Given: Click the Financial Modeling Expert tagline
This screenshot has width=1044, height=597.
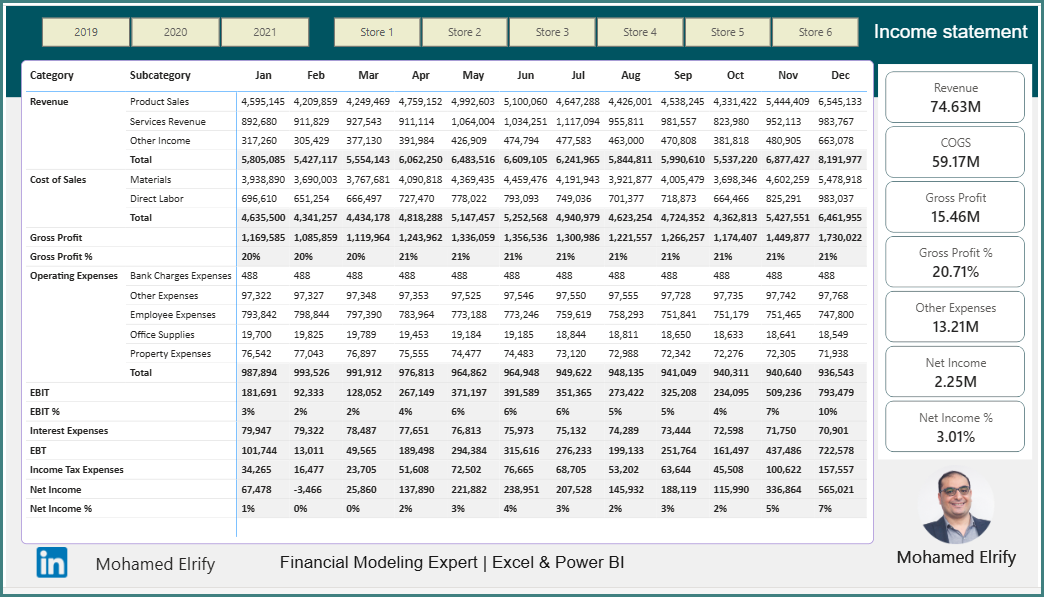Looking at the screenshot, I should point(452,562).
